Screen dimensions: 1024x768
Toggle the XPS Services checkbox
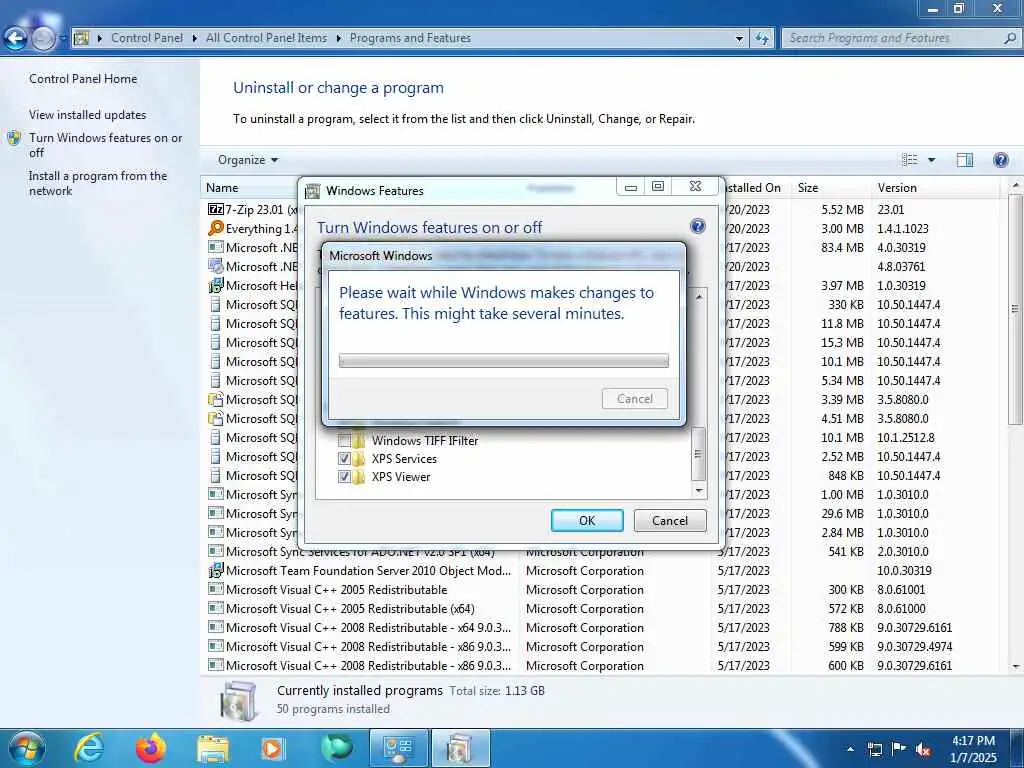[344, 458]
